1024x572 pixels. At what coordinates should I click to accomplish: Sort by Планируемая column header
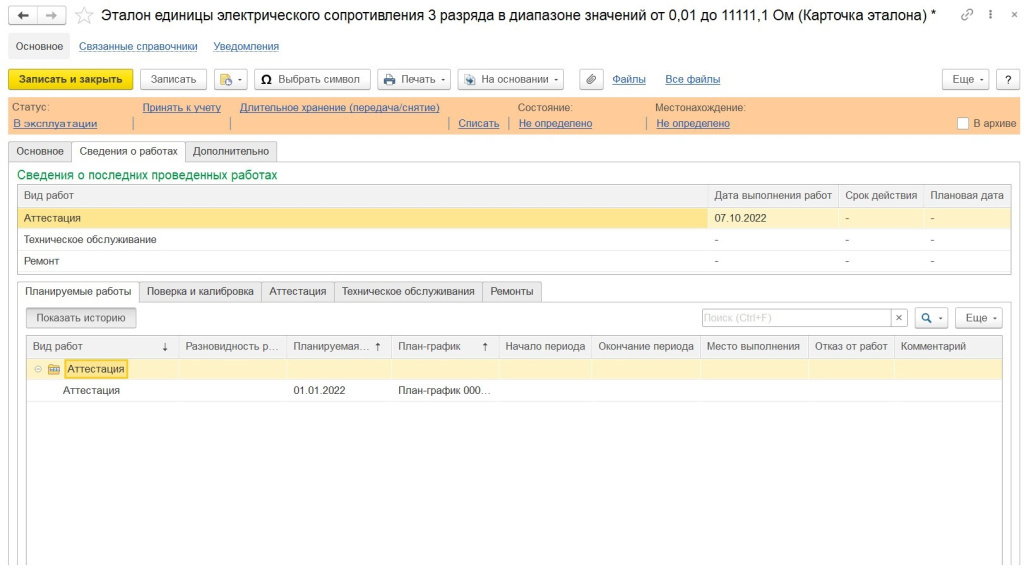point(338,346)
